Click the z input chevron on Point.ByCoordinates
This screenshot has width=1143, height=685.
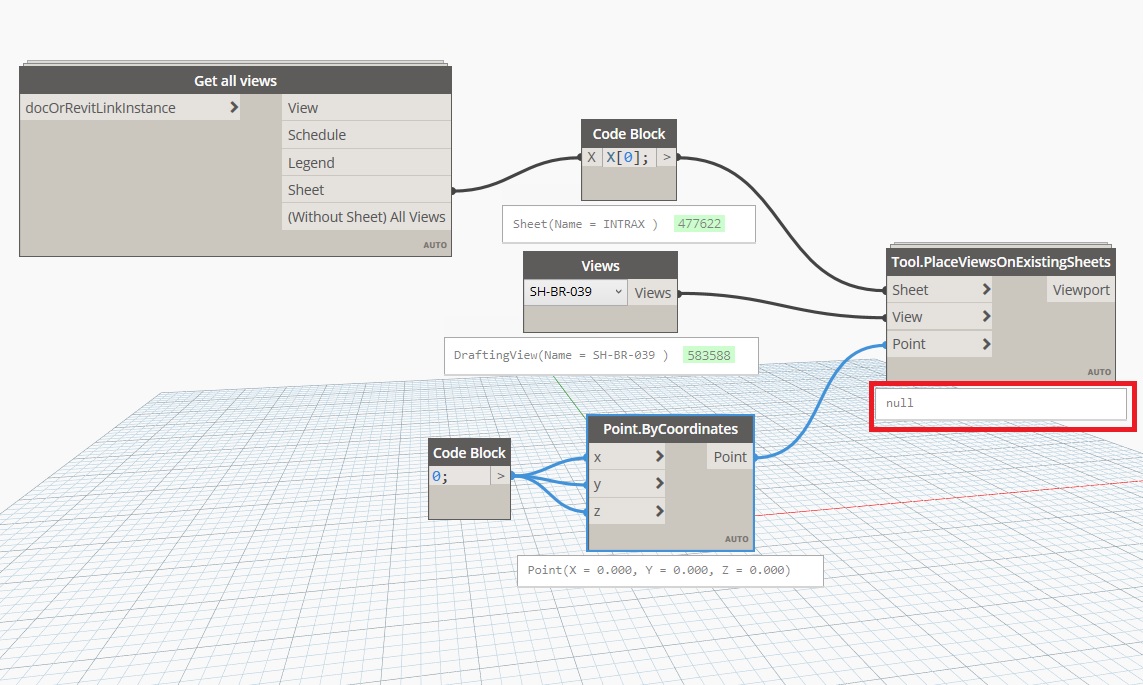pyautogui.click(x=661, y=511)
